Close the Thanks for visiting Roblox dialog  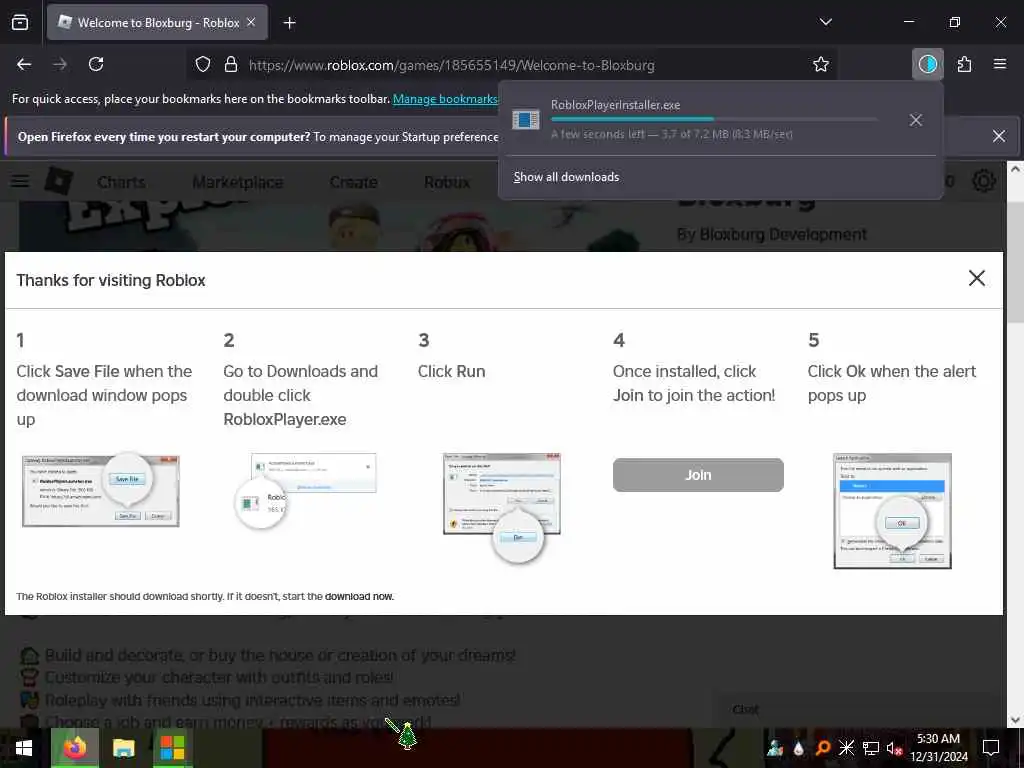[976, 278]
